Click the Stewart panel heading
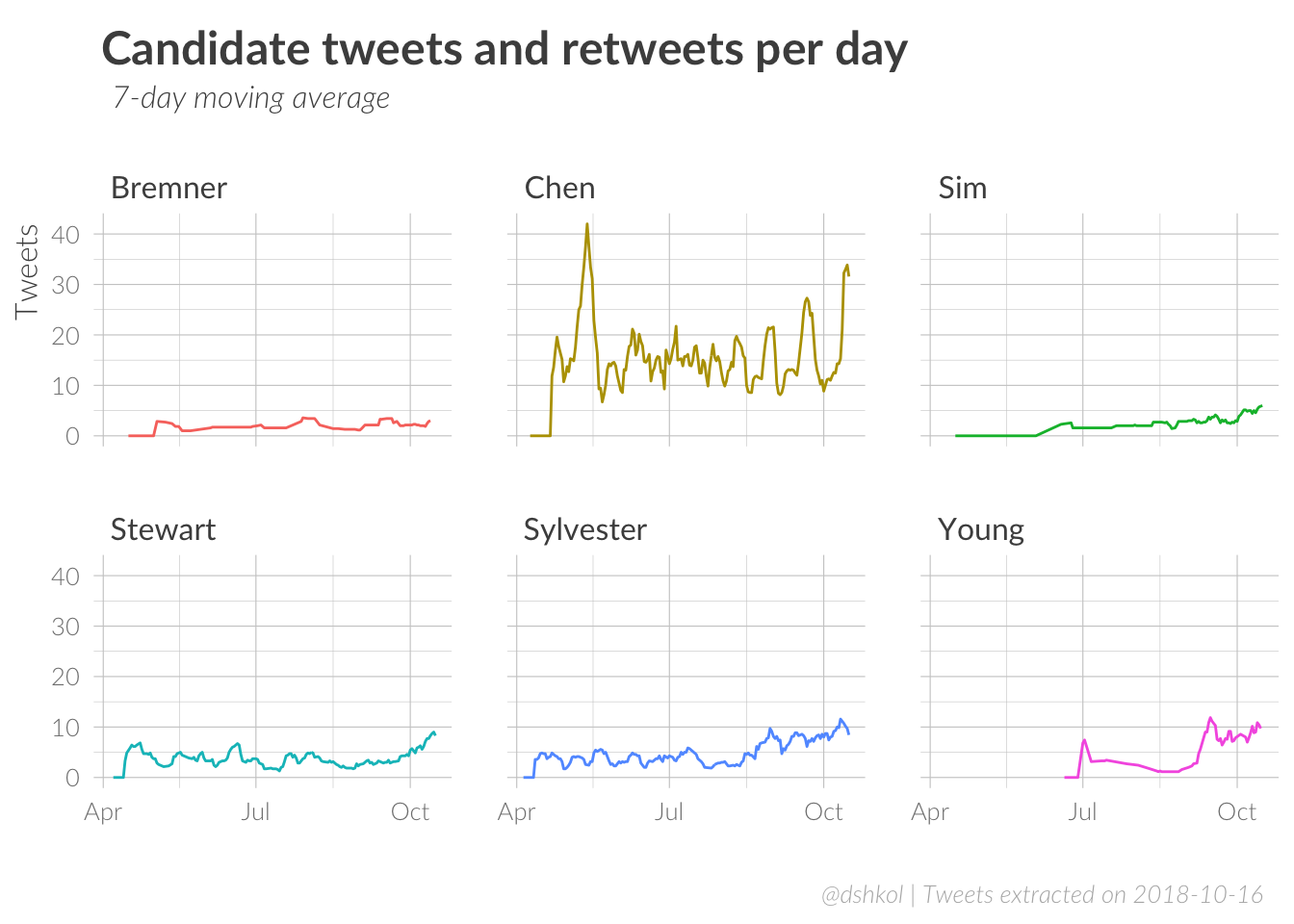Screen dimensions: 1294x924 pos(163,529)
